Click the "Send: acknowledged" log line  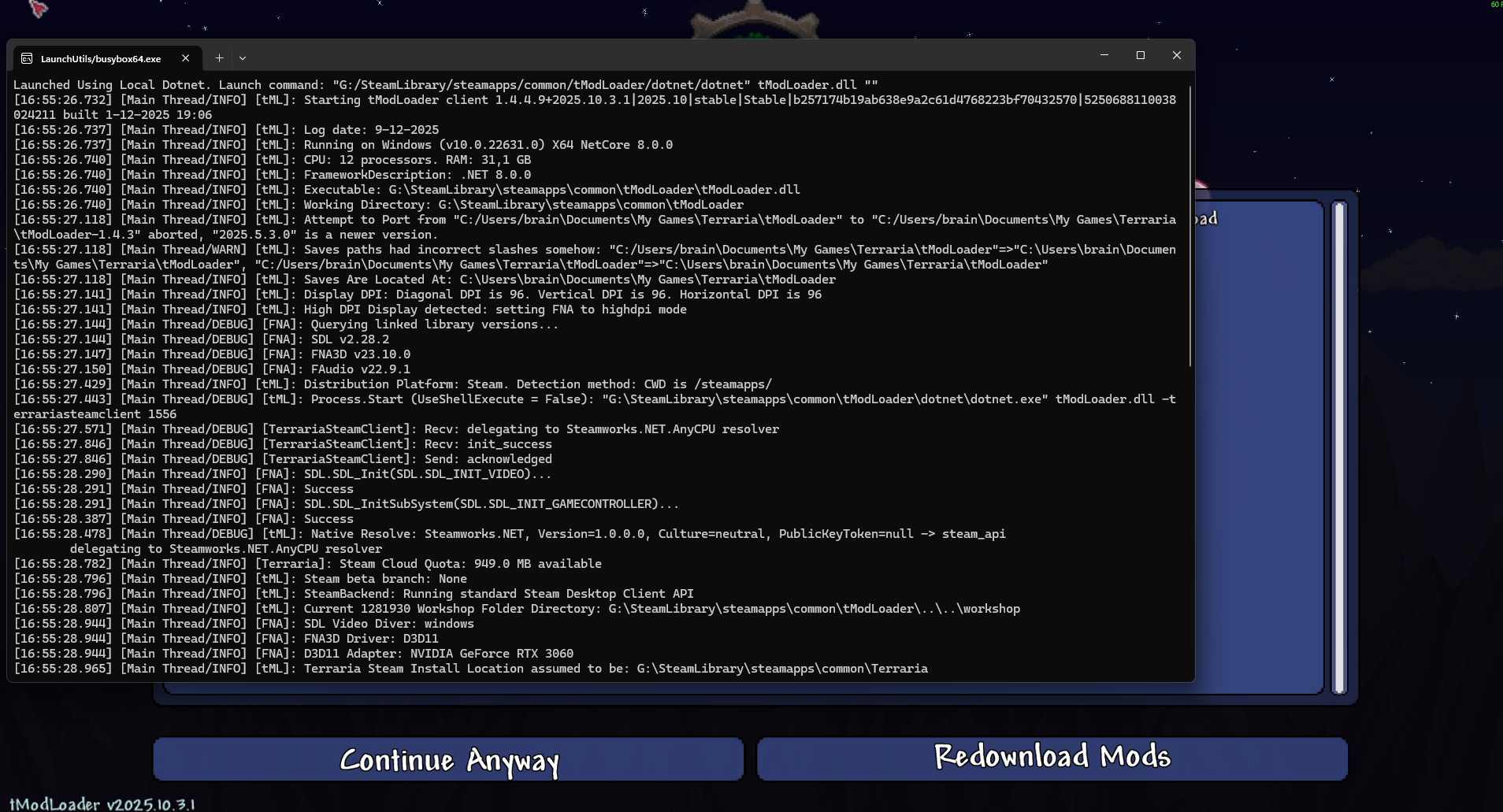coord(283,459)
